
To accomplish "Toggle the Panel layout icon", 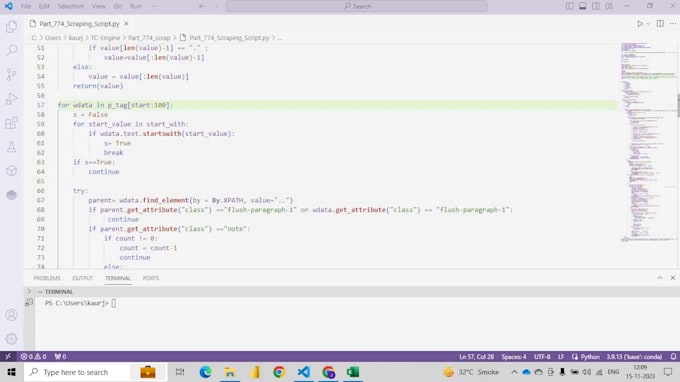I will click(x=582, y=6).
